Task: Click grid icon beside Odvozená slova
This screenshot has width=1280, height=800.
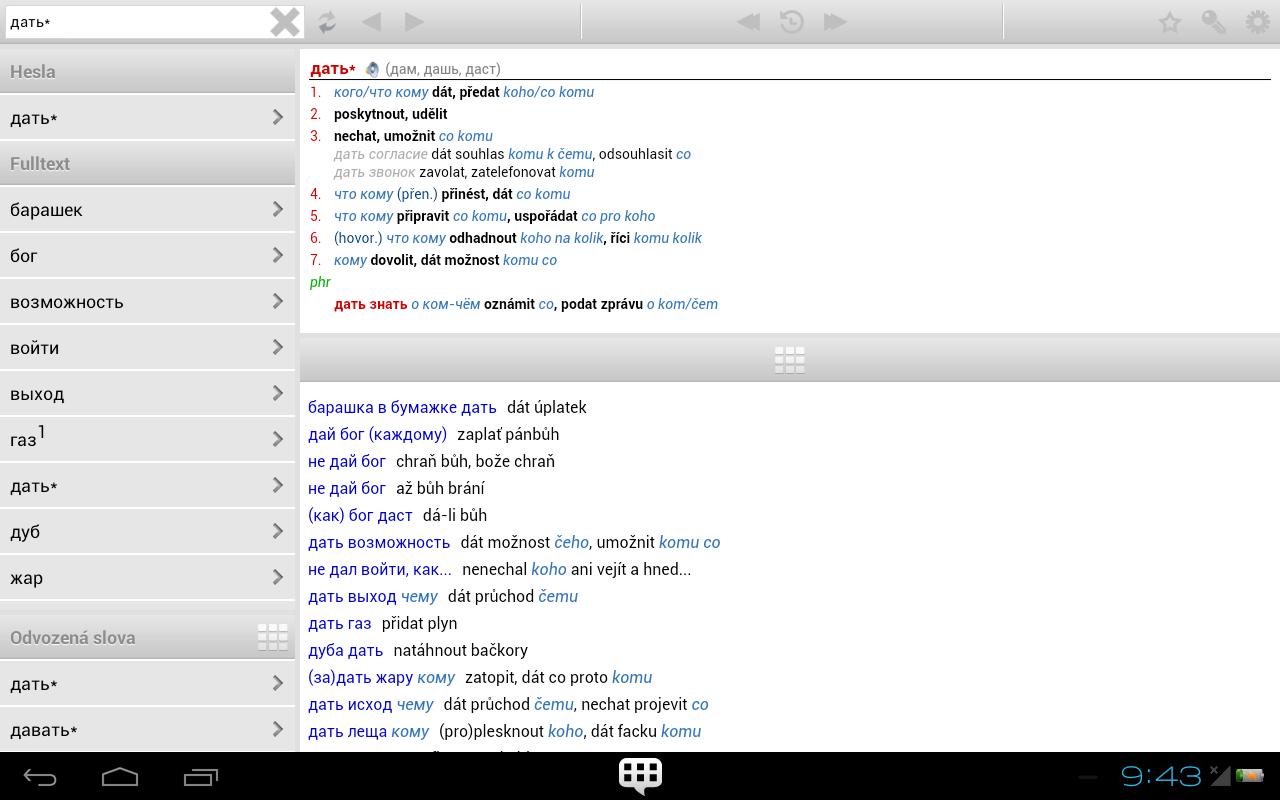Action: pos(272,637)
